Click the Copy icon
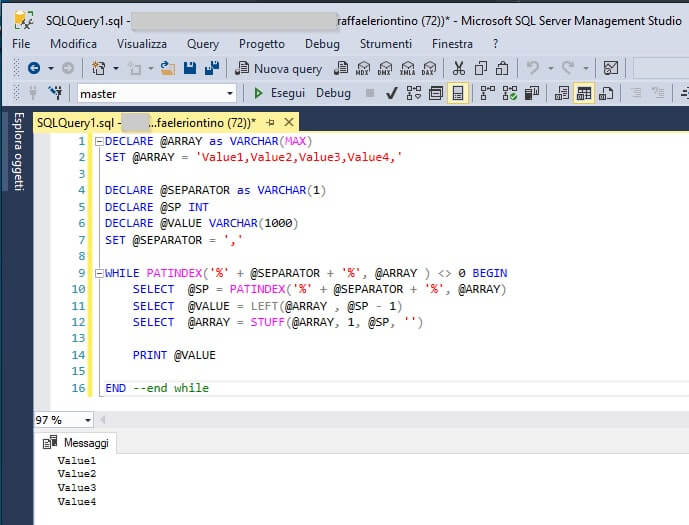Viewport: 689px width, 525px height. pos(481,68)
